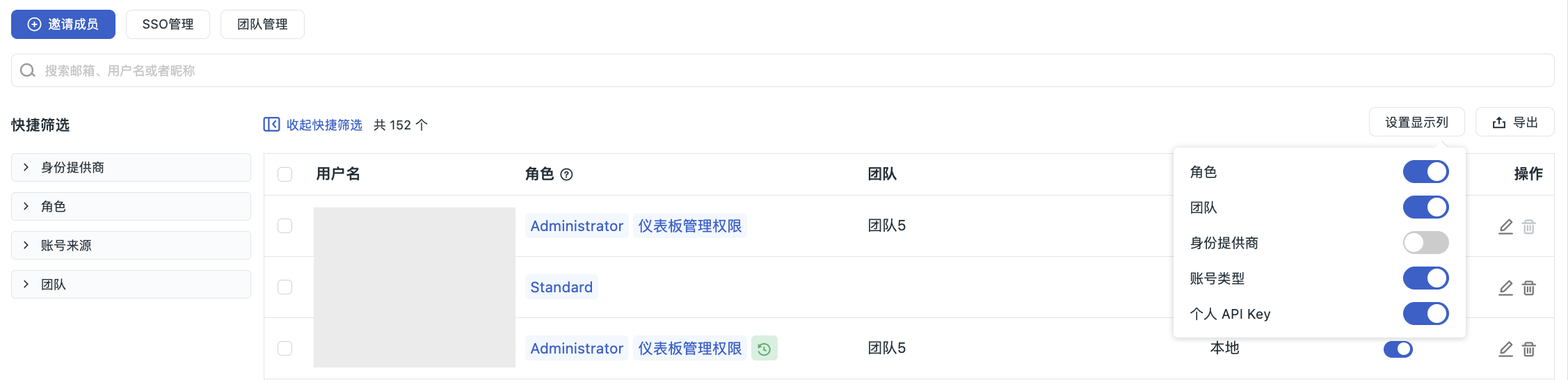Open SSO管理
This screenshot has height=380, width=1568.
168,24
